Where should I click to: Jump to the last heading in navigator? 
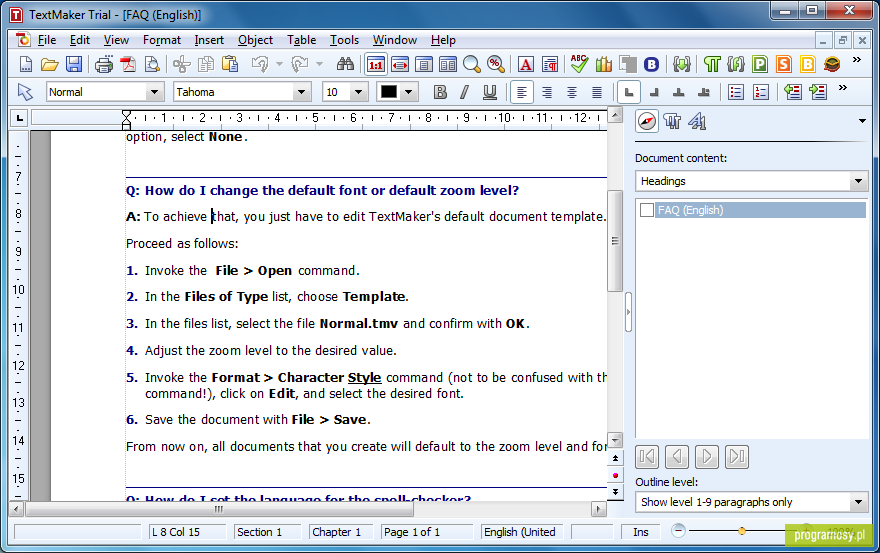click(x=736, y=456)
